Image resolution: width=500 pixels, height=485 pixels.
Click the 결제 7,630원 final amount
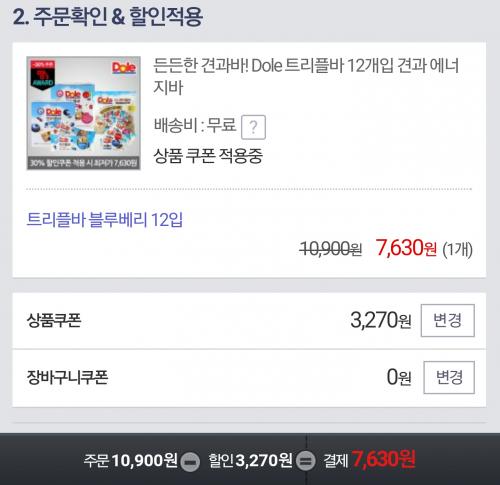(x=369, y=460)
